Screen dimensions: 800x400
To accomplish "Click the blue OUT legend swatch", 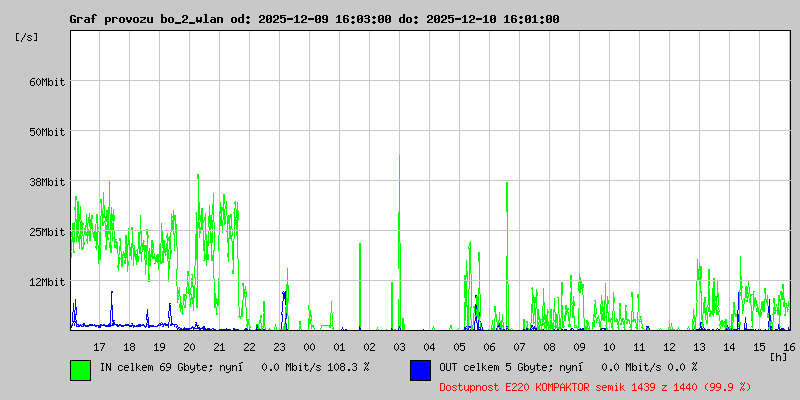I will [420, 369].
